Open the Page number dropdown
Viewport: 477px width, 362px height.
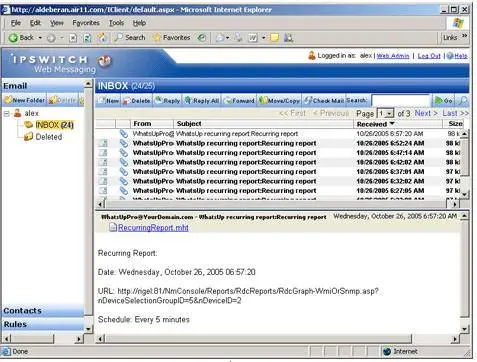pos(385,114)
